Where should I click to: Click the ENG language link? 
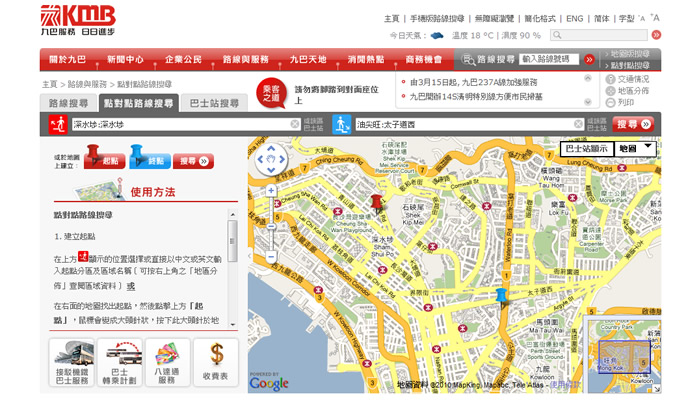pyautogui.click(x=575, y=18)
